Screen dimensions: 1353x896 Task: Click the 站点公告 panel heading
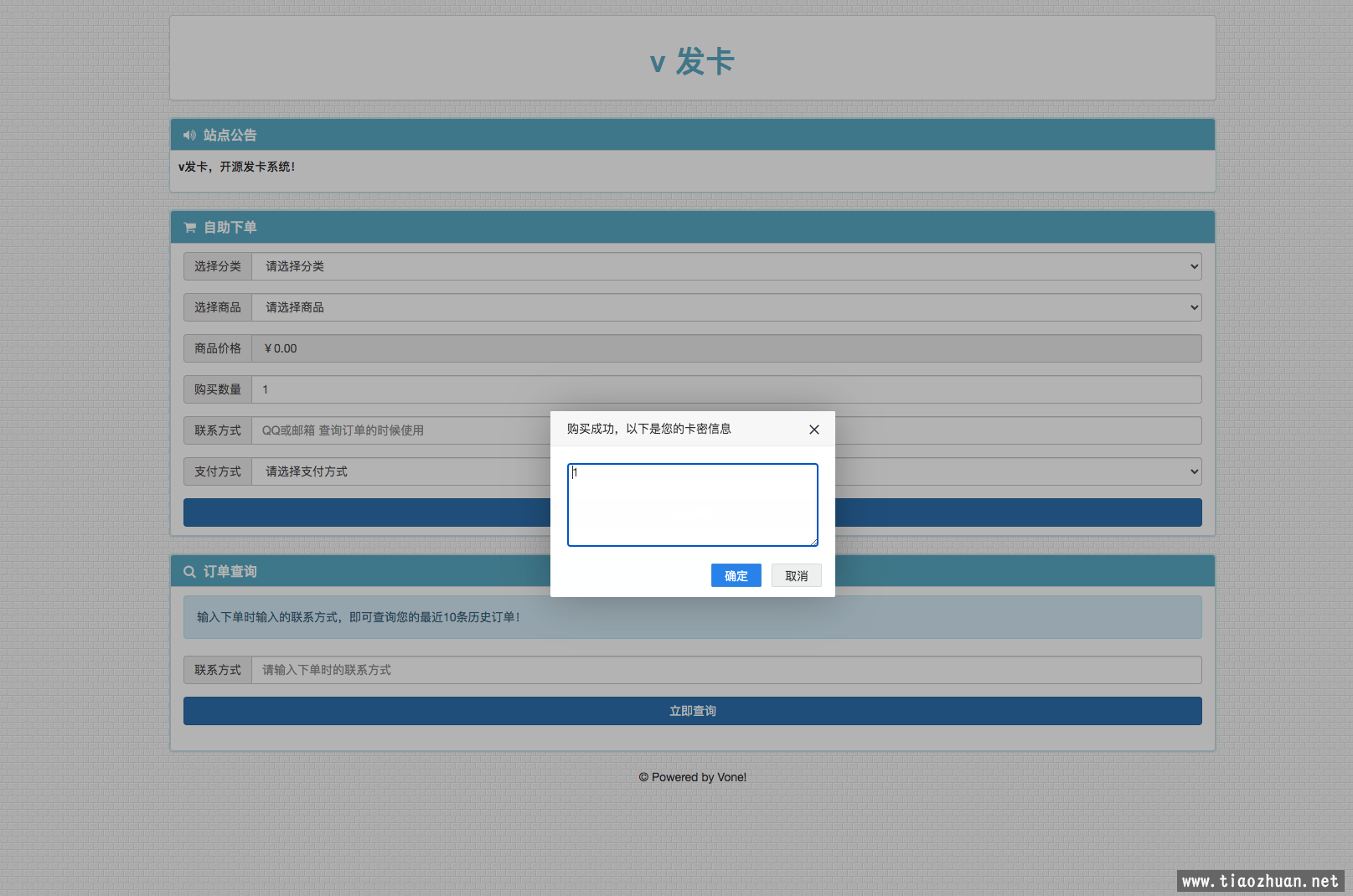pyautogui.click(x=230, y=135)
